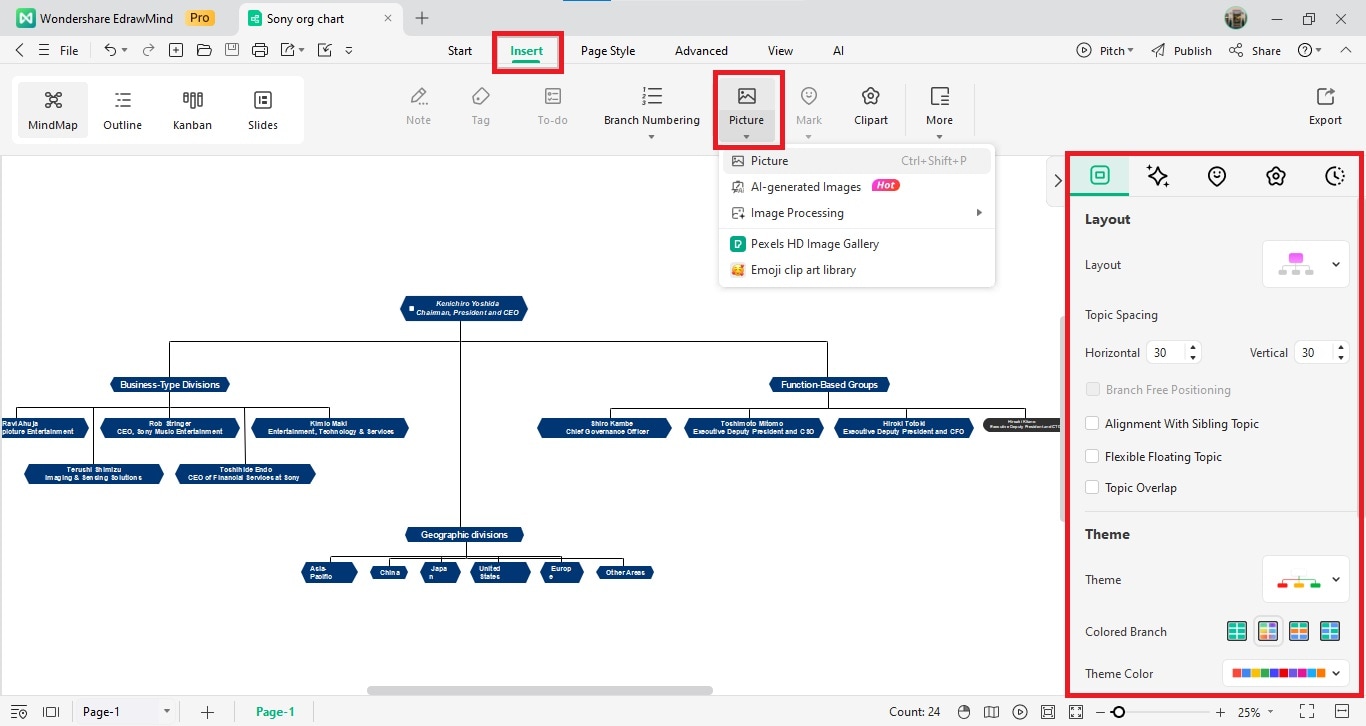Enable Flexible Floating Topic checkbox
Image resolution: width=1366 pixels, height=726 pixels.
pyautogui.click(x=1092, y=456)
